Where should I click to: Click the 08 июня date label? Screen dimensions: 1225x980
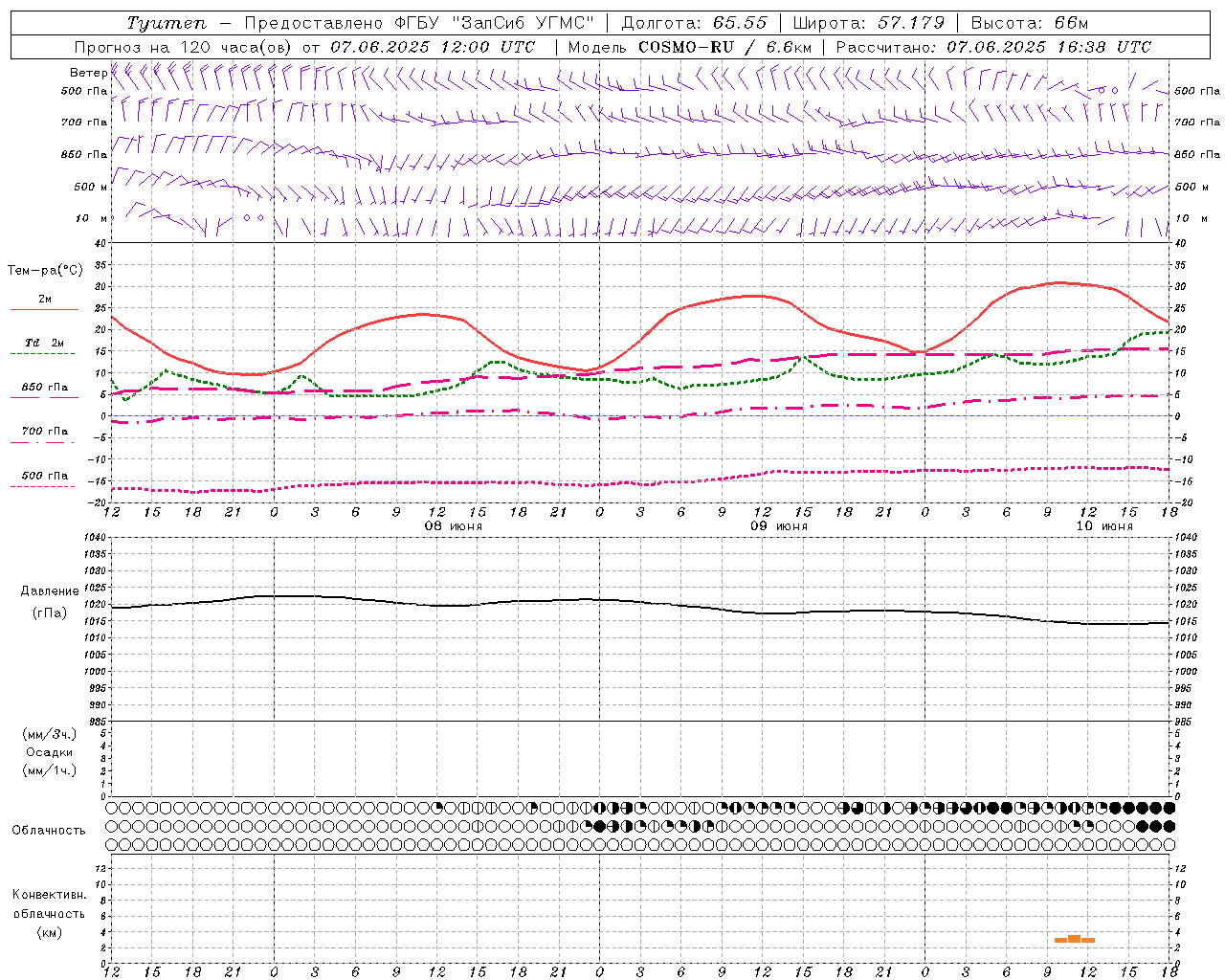453,526
